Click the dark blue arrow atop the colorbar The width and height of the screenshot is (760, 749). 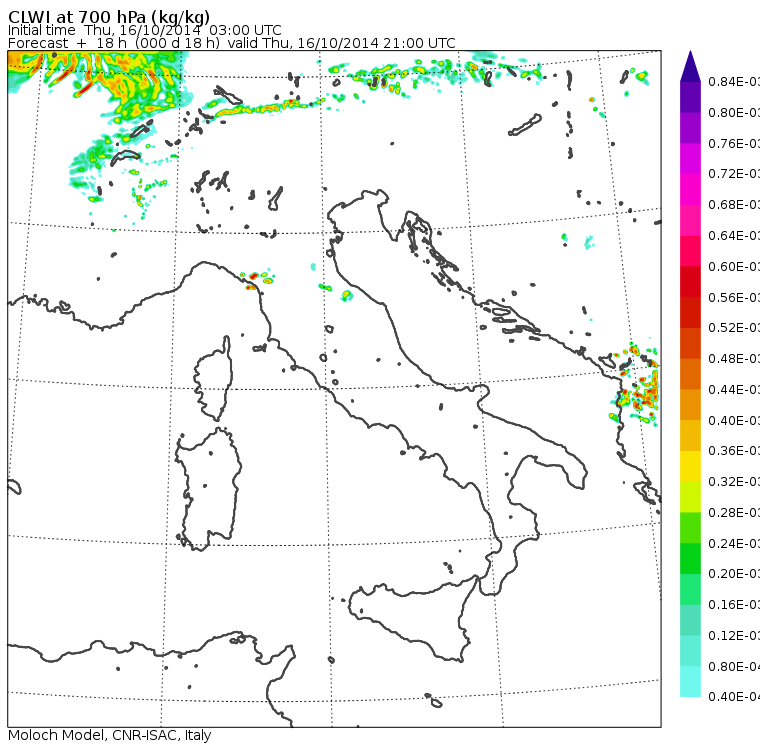(x=690, y=66)
